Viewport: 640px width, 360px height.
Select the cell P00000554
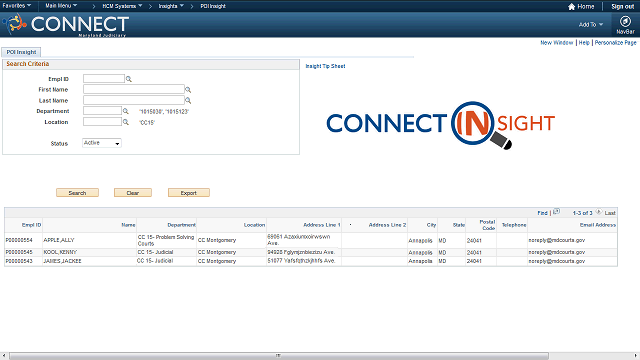pyautogui.click(x=19, y=240)
